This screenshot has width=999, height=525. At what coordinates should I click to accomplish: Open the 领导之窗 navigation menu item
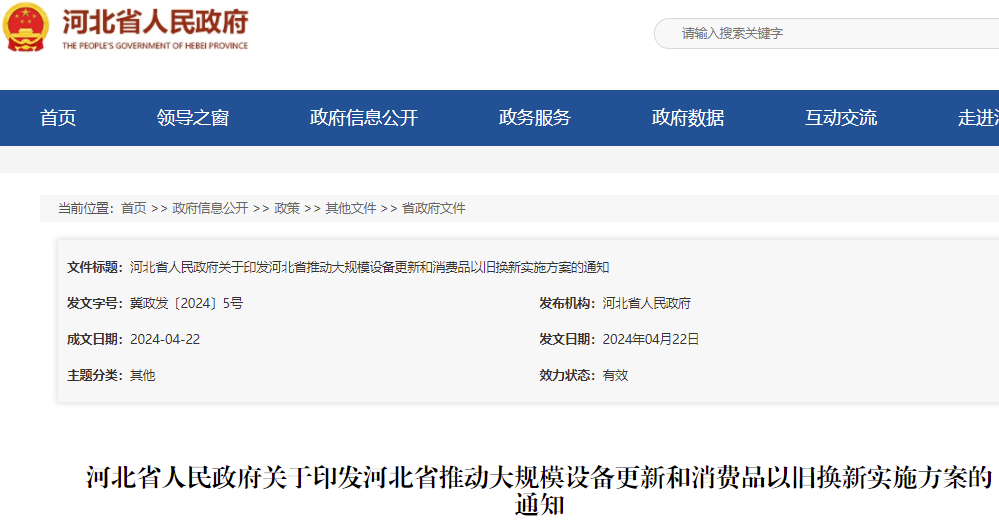click(193, 118)
